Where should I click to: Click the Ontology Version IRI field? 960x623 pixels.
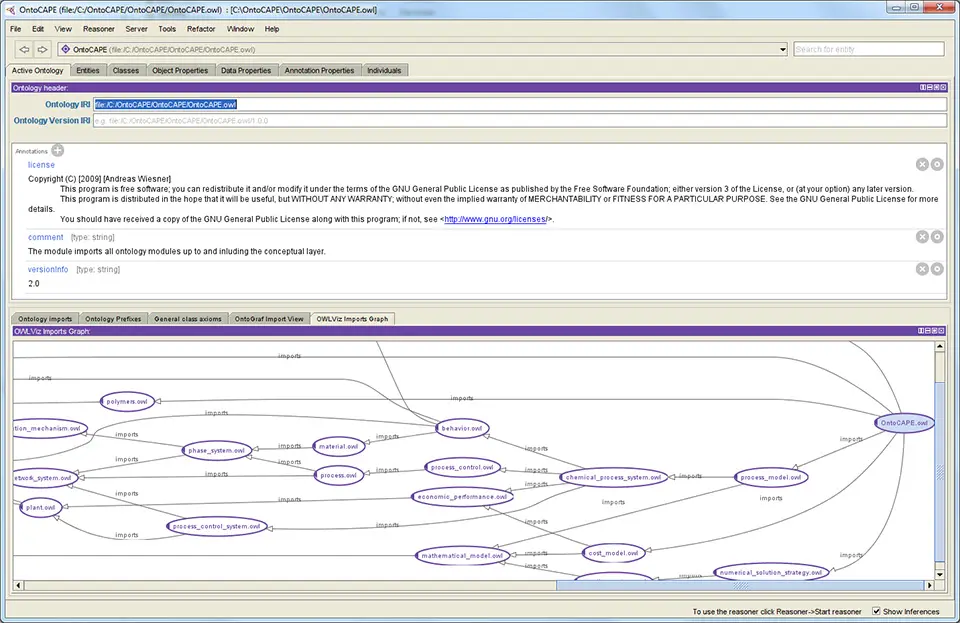click(x=520, y=121)
